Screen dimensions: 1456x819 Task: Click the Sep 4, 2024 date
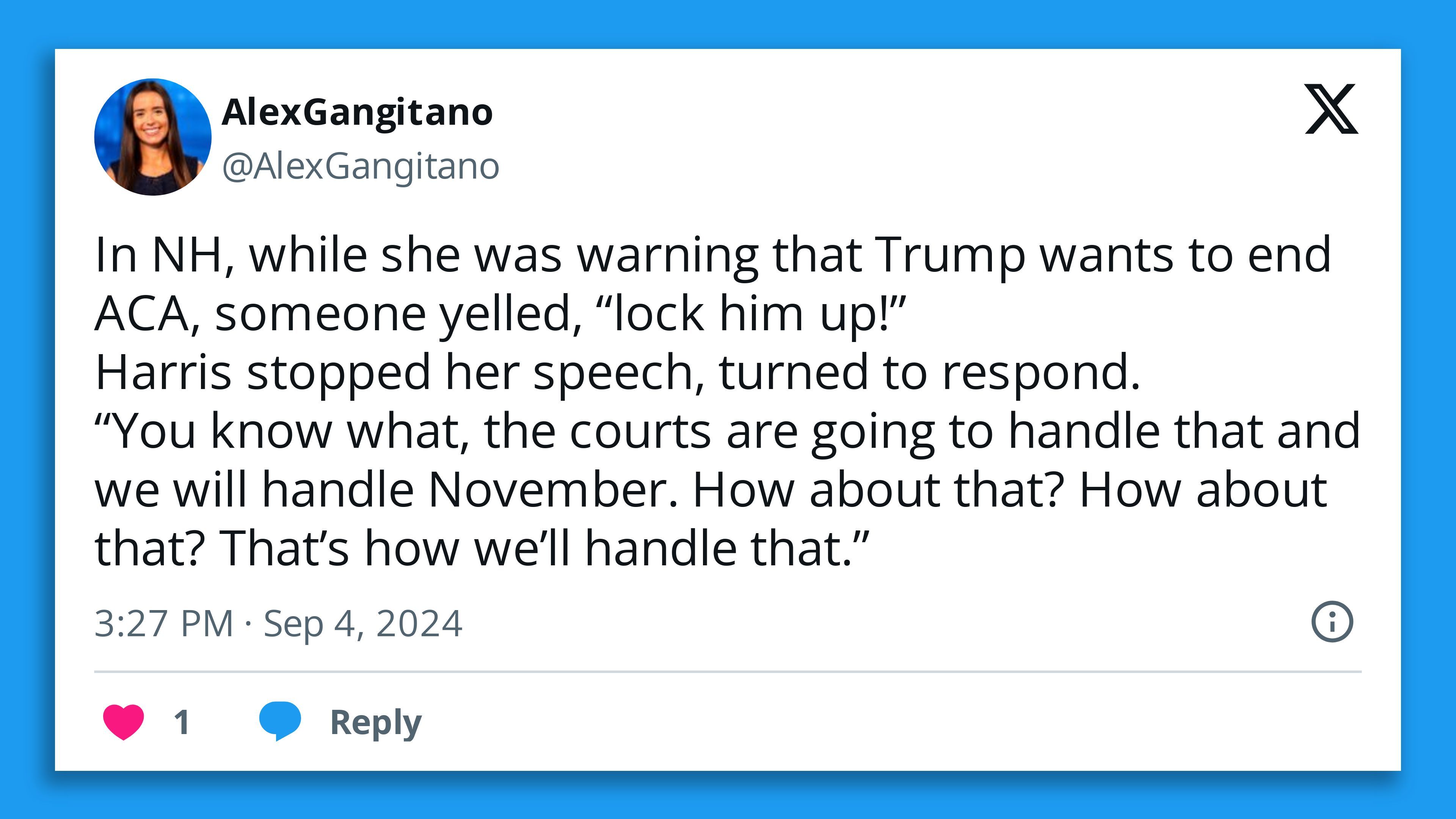point(363,623)
